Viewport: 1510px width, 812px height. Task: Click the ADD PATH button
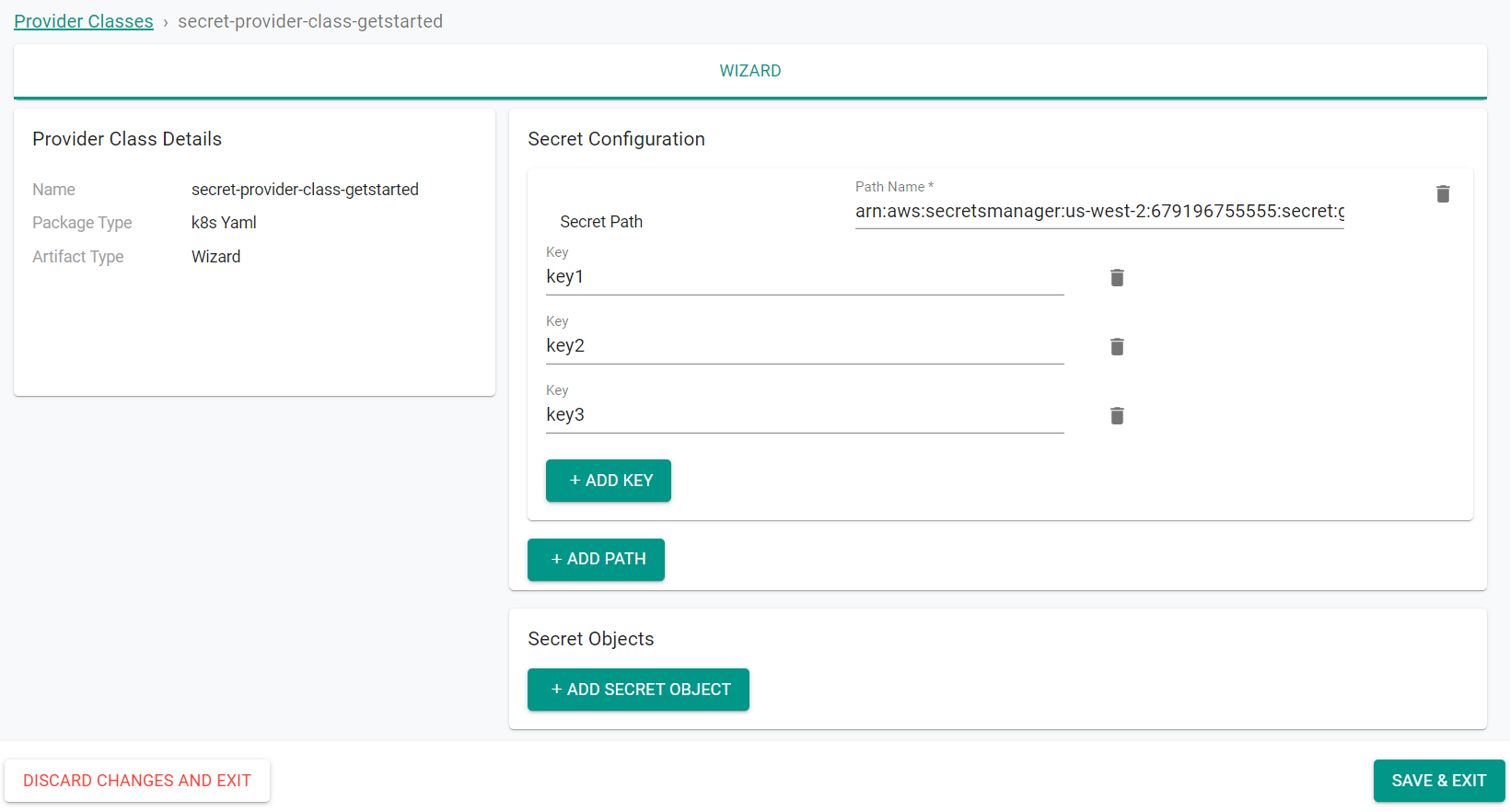tap(596, 560)
